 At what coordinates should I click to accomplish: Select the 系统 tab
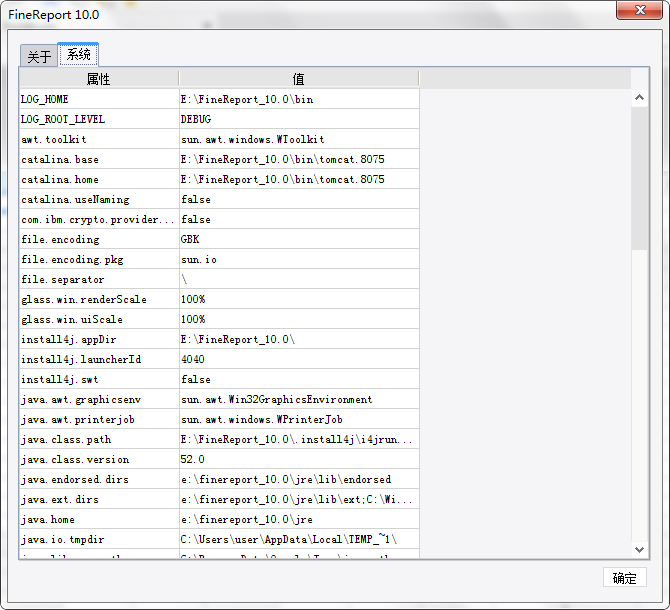pos(78,54)
